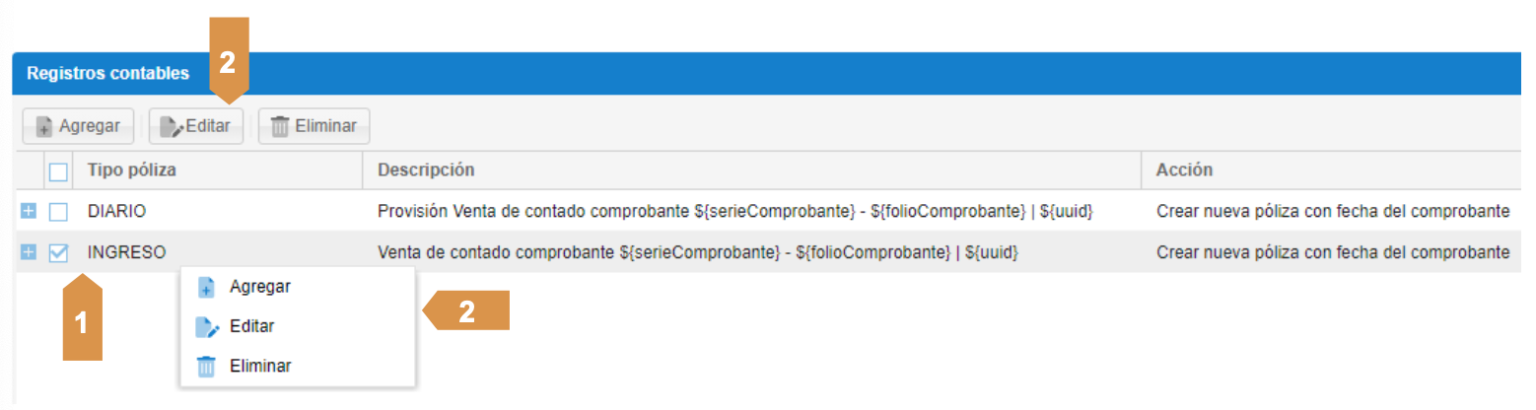The height and width of the screenshot is (410, 1536).
Task: Click the Agregar toolbar document icon
Action: click(44, 127)
